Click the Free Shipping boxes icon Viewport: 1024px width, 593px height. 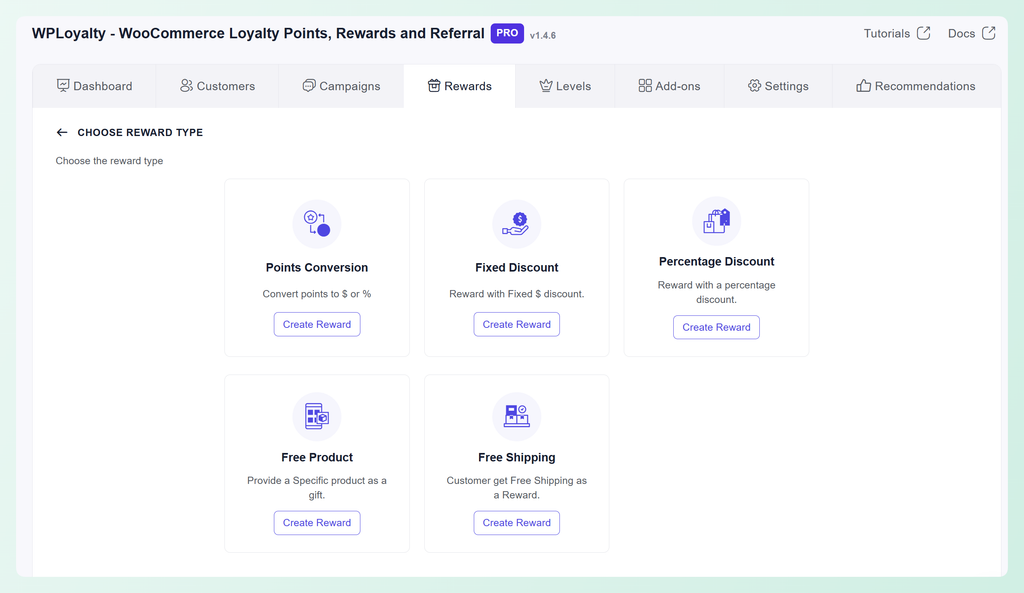click(517, 416)
